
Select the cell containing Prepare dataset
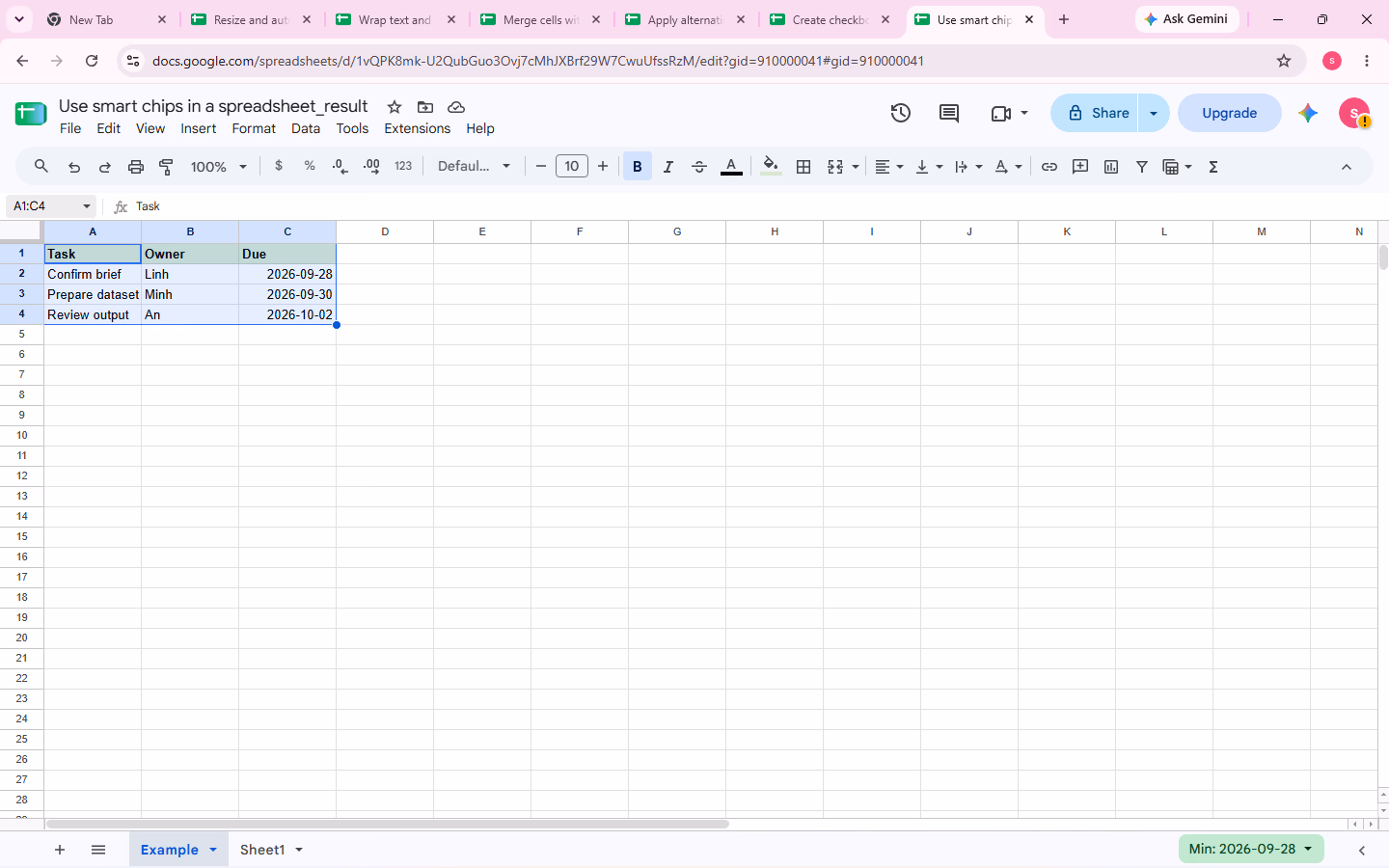coord(93,294)
